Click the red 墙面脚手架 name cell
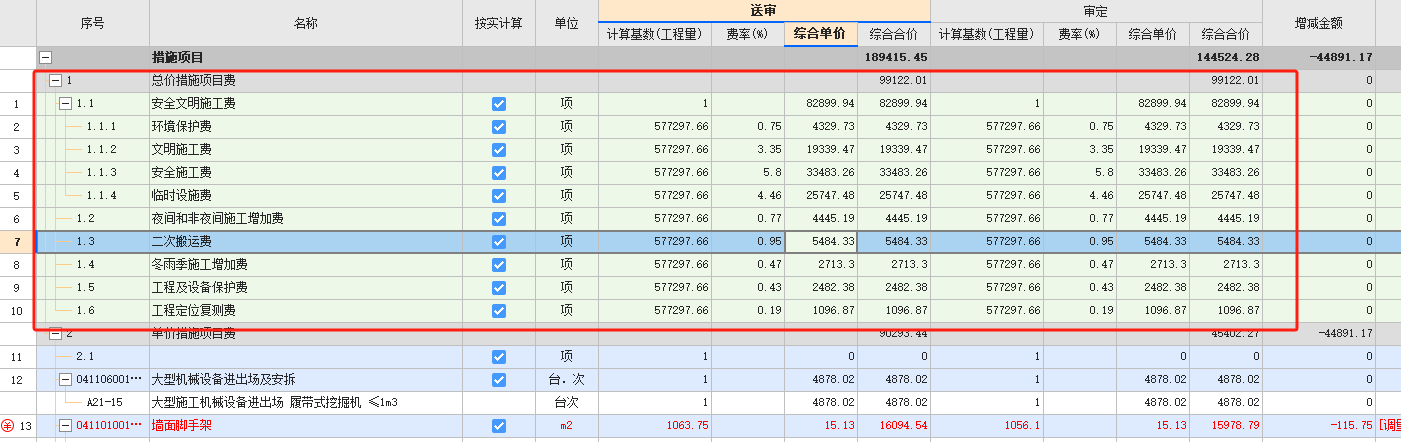Image resolution: width=1401 pixels, height=442 pixels. click(x=306, y=426)
